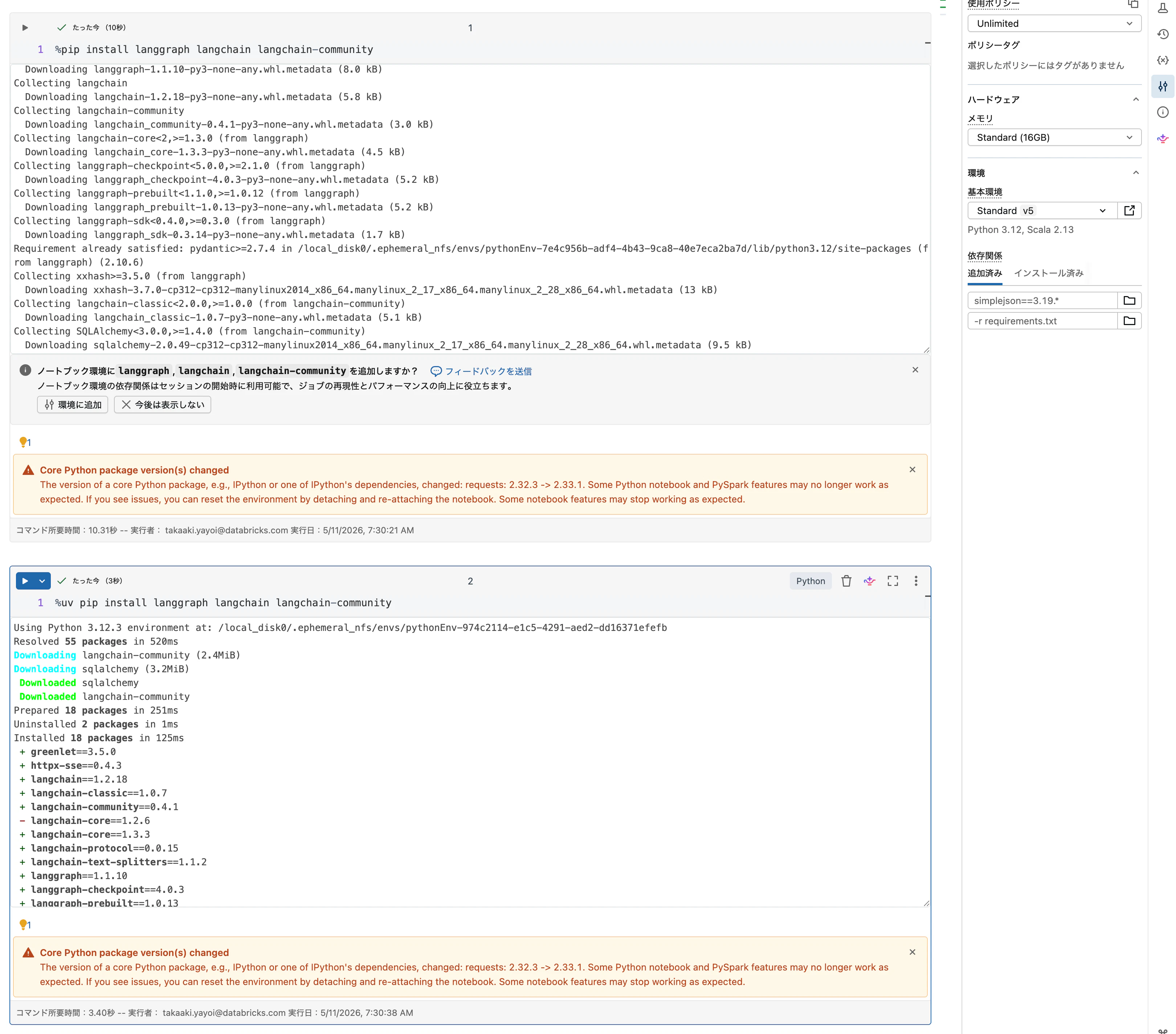Click the output line + greenlet==3.5.0
Viewport: 1176px width, 1034px height.
pyautogui.click(x=68, y=752)
